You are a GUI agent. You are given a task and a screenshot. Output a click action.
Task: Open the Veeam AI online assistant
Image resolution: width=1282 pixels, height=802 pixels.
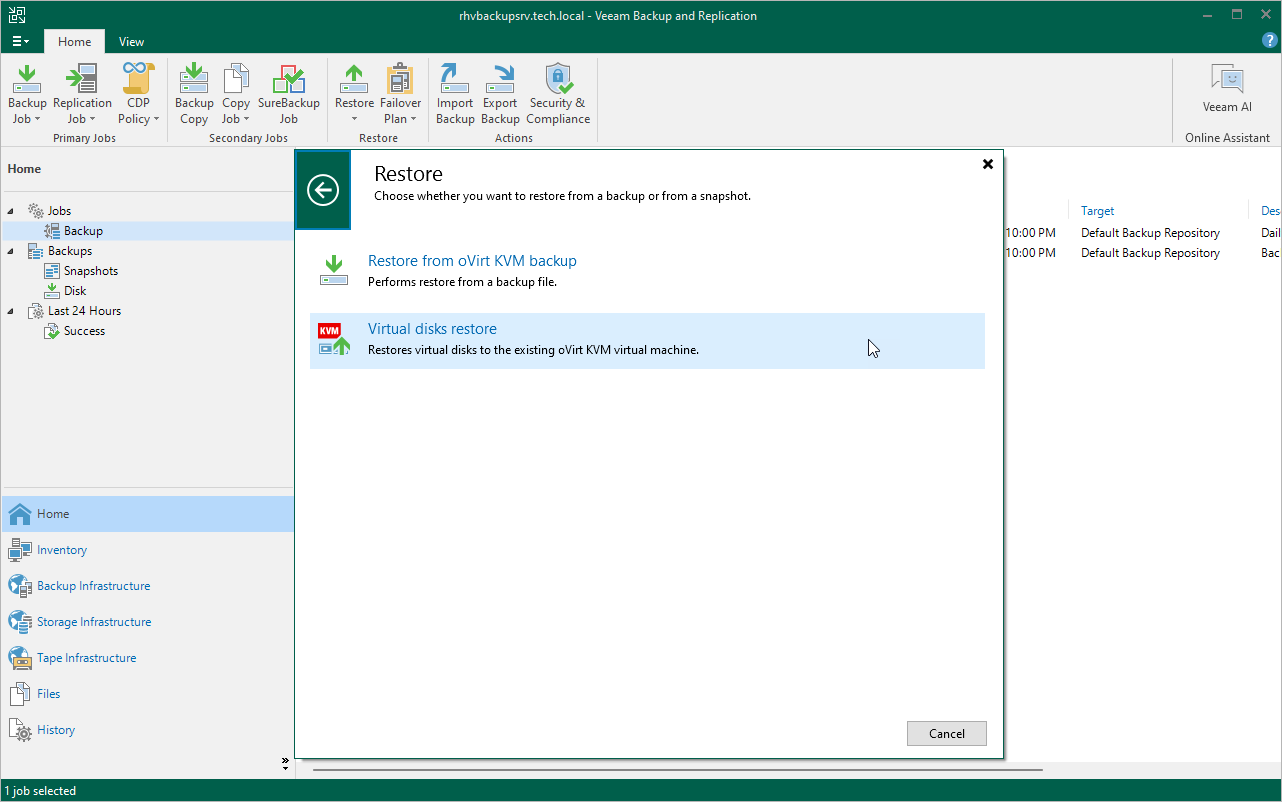(1227, 88)
